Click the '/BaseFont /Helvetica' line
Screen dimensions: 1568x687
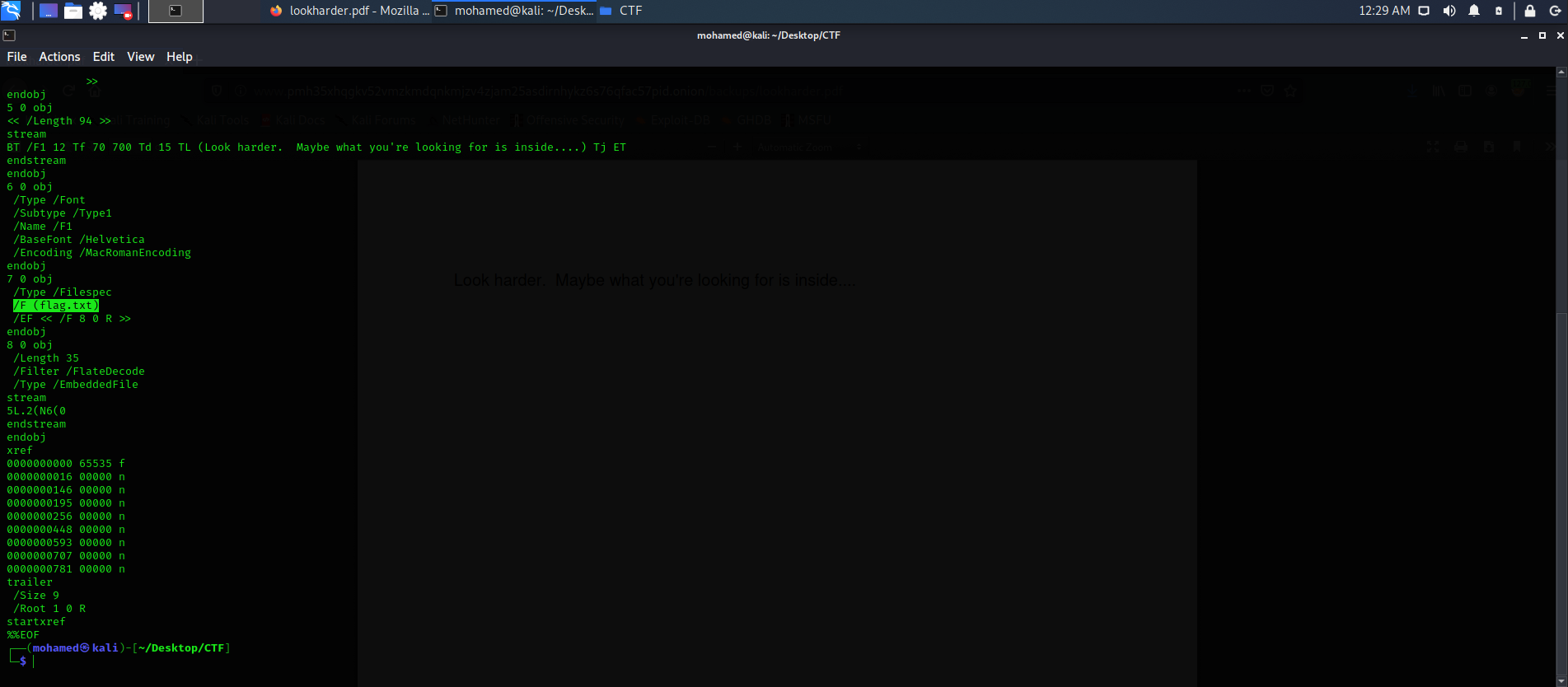(x=79, y=240)
